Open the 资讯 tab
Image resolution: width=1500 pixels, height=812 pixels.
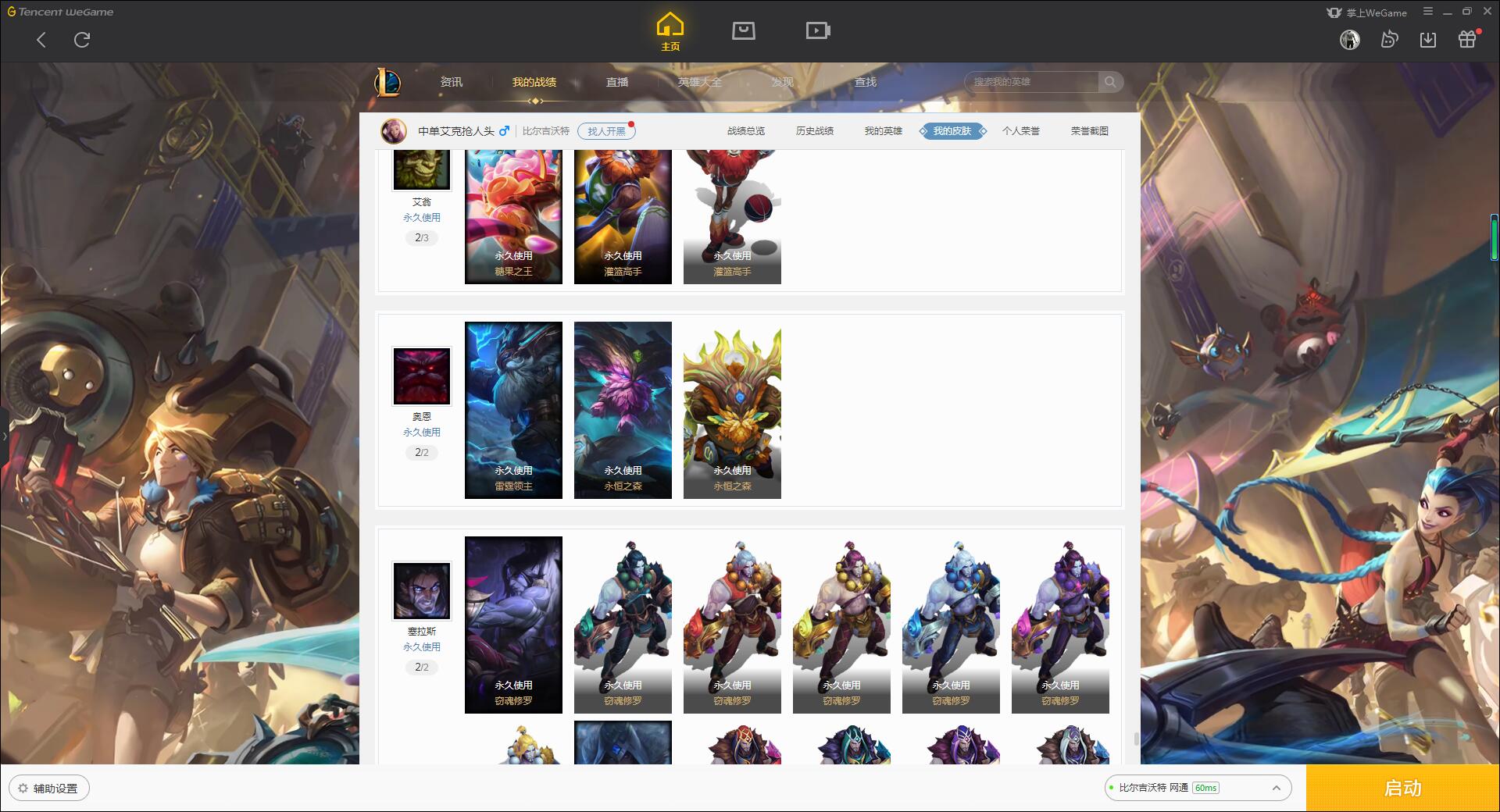[451, 82]
